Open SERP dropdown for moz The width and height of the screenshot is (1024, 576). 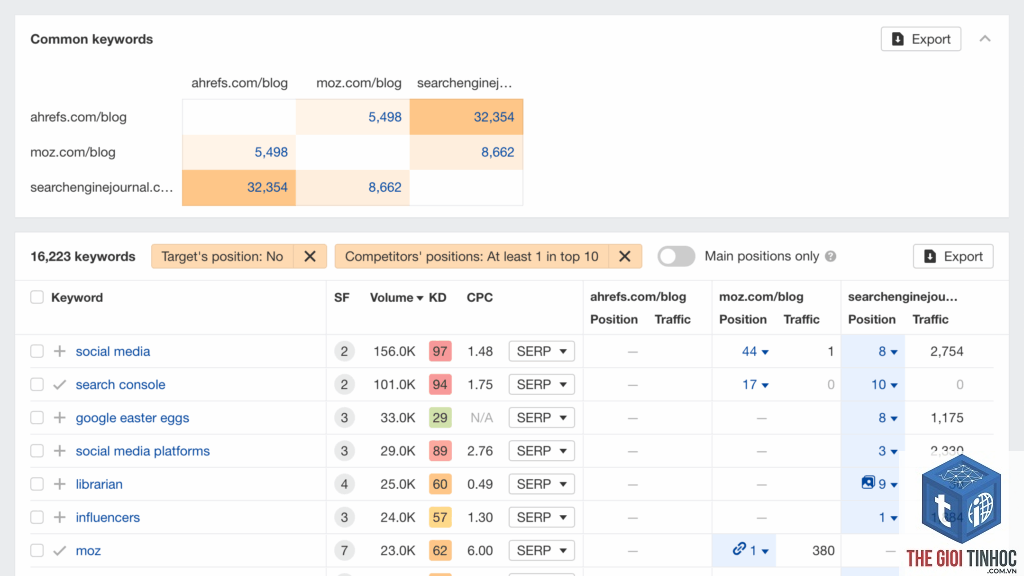(x=541, y=551)
